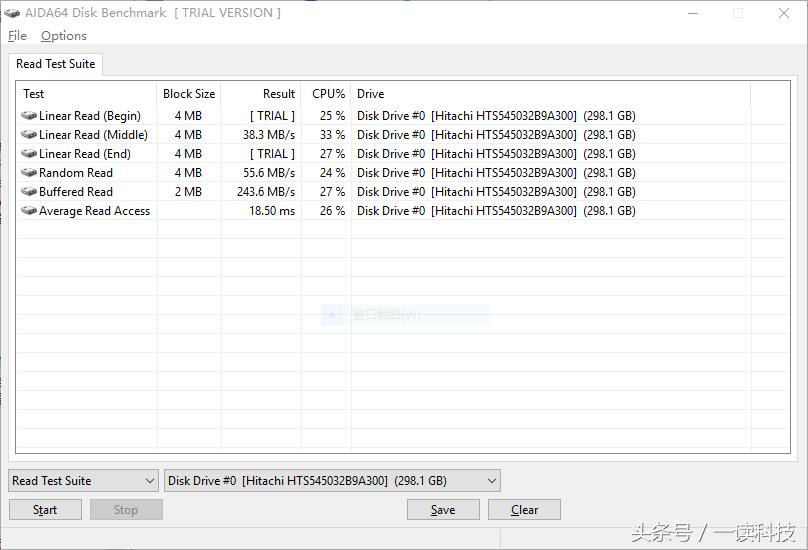808x550 pixels.
Task: Click the Test column header
Action: click(x=87, y=94)
